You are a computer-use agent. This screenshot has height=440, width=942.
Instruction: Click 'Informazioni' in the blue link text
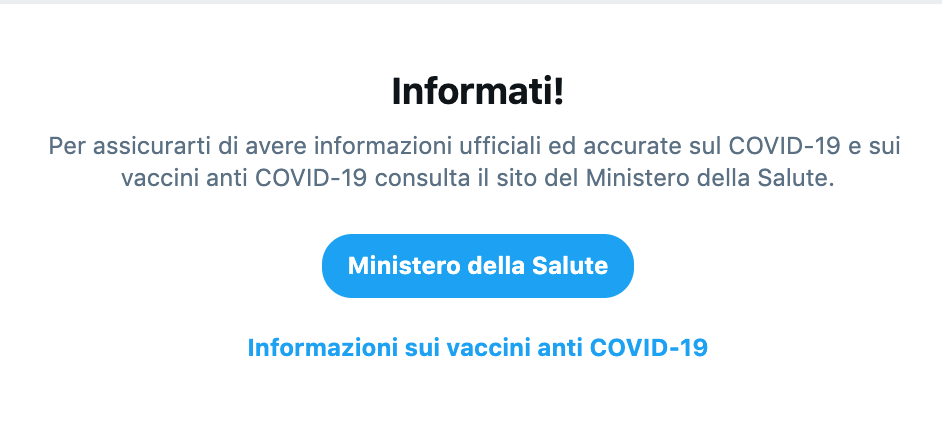(320, 347)
